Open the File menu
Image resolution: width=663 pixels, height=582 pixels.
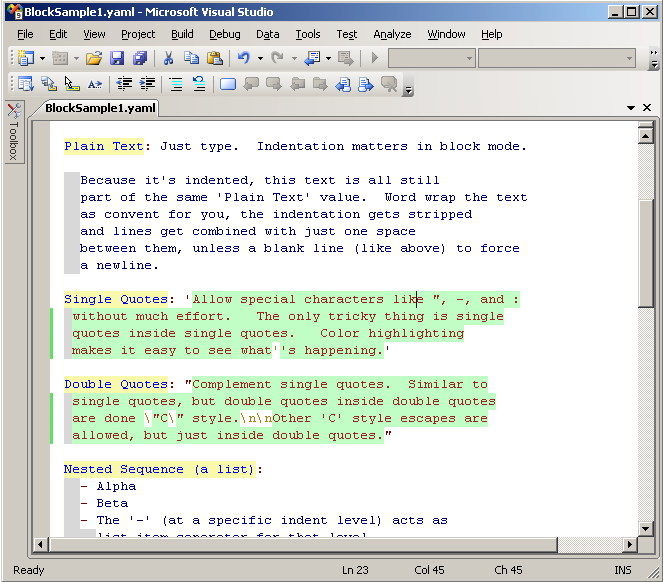tap(25, 34)
